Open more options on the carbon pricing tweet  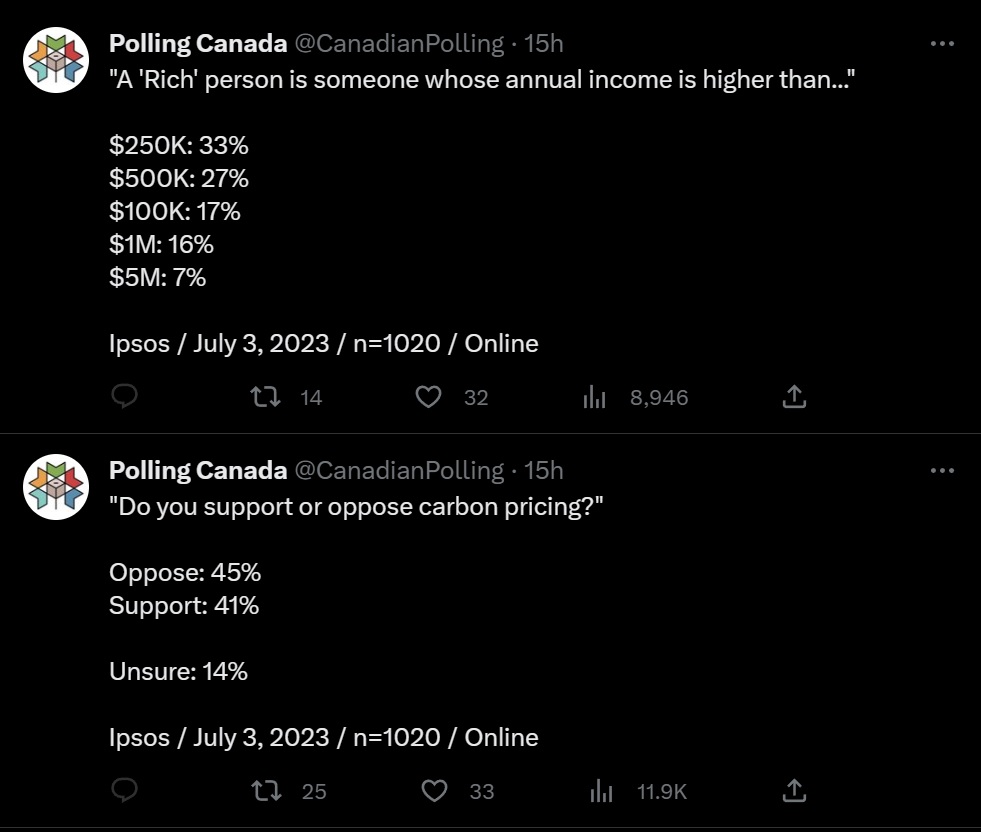942,470
